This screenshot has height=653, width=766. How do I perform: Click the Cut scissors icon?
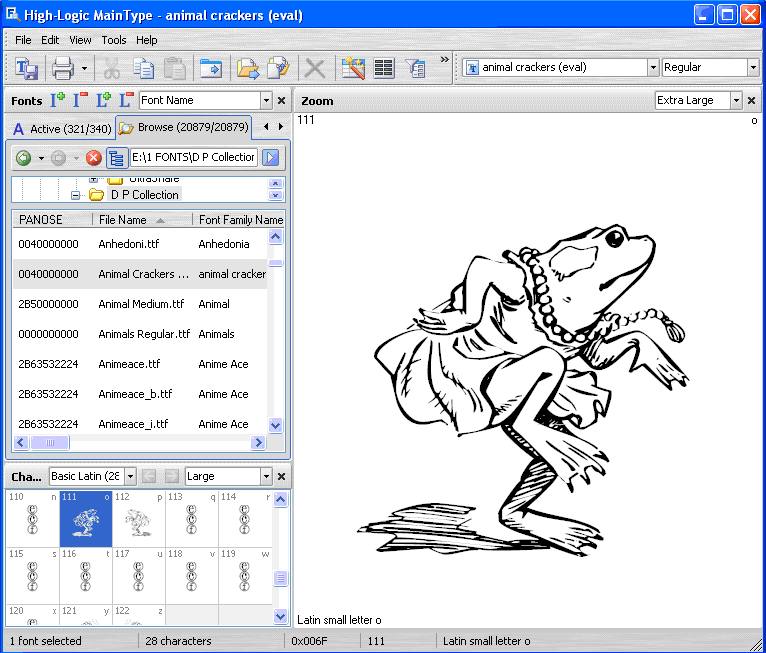(x=112, y=68)
